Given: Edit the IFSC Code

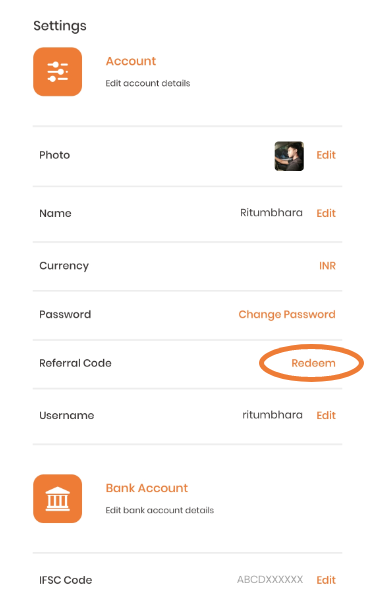Looking at the screenshot, I should point(326,580).
